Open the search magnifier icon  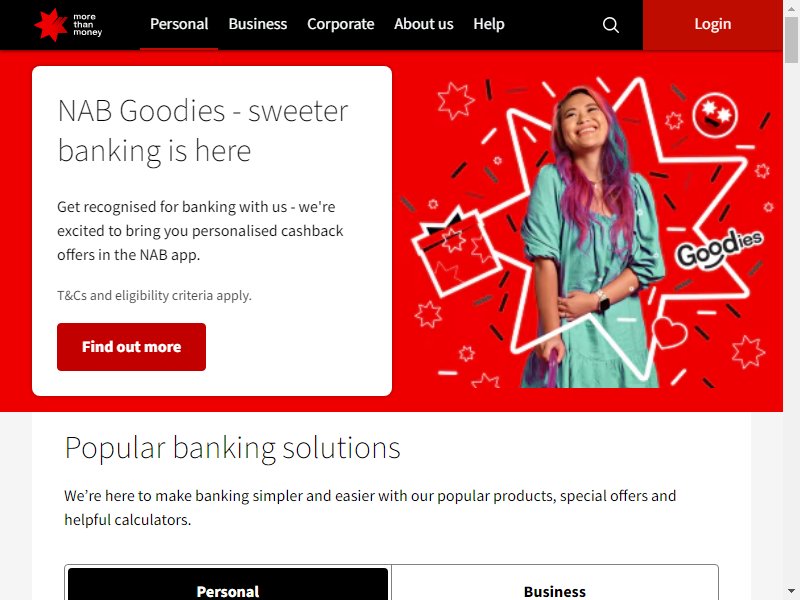pyautogui.click(x=611, y=25)
